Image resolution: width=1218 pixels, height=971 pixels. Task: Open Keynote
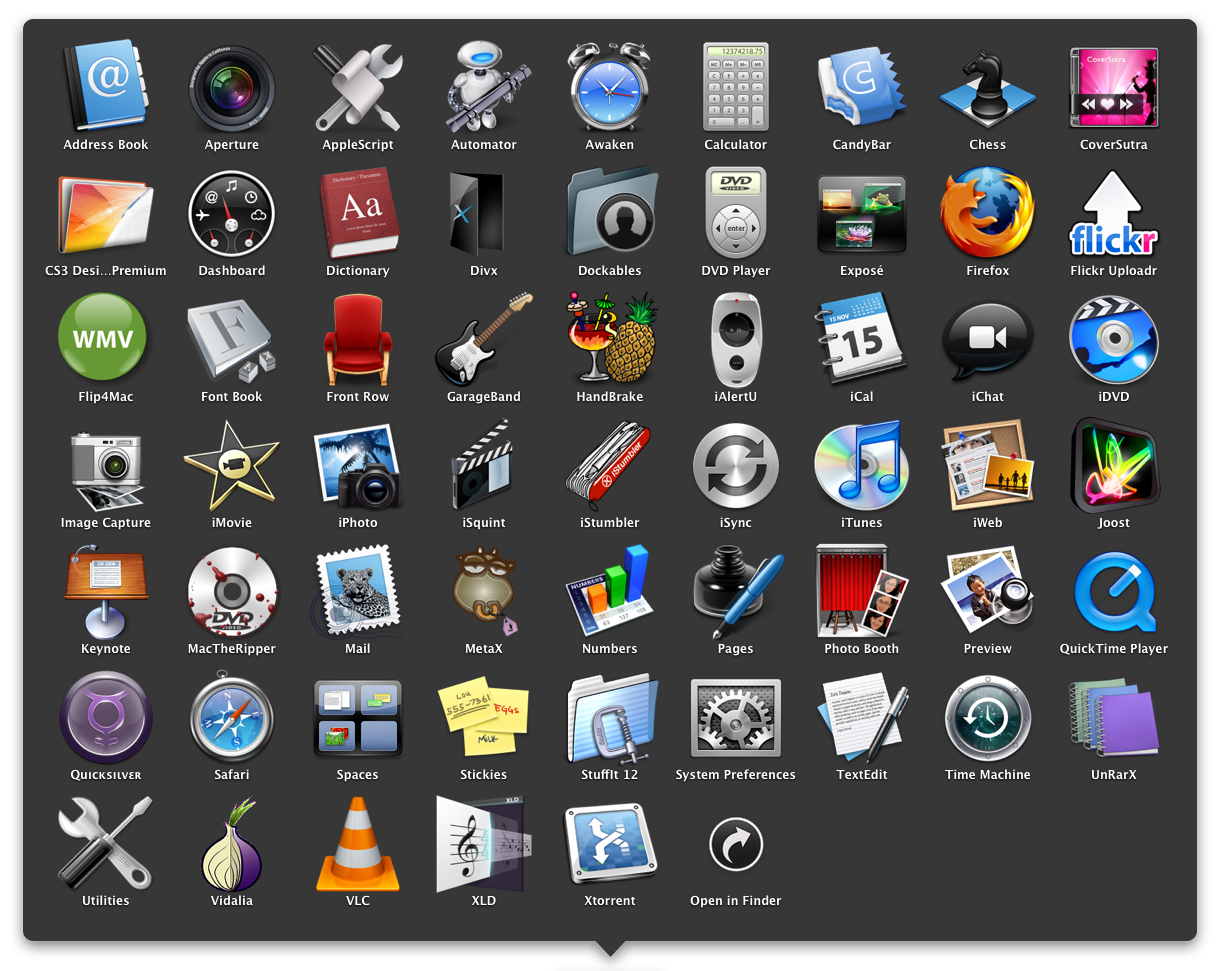tap(106, 591)
